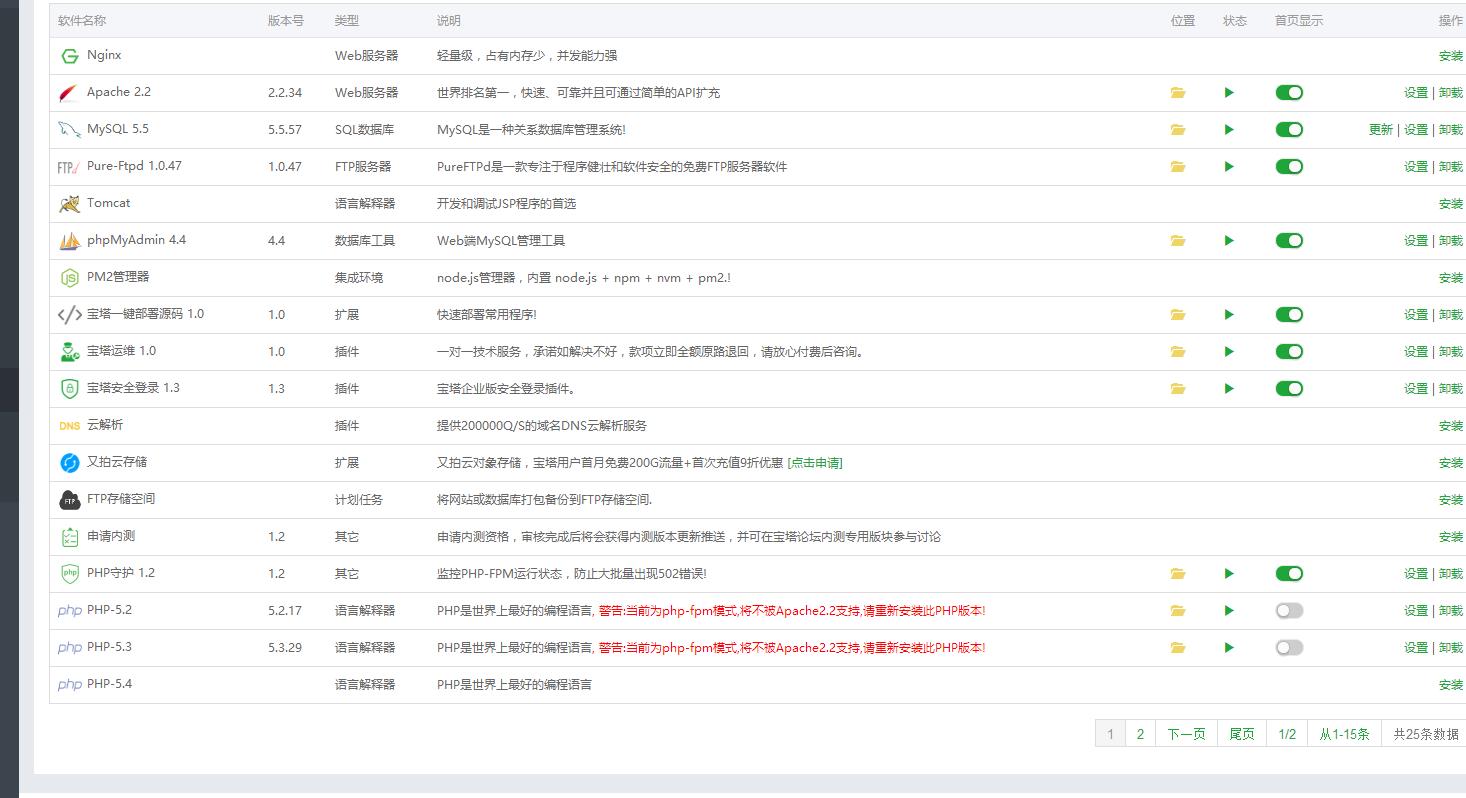
Task: Click the 类型 column header
Action: [x=347, y=21]
